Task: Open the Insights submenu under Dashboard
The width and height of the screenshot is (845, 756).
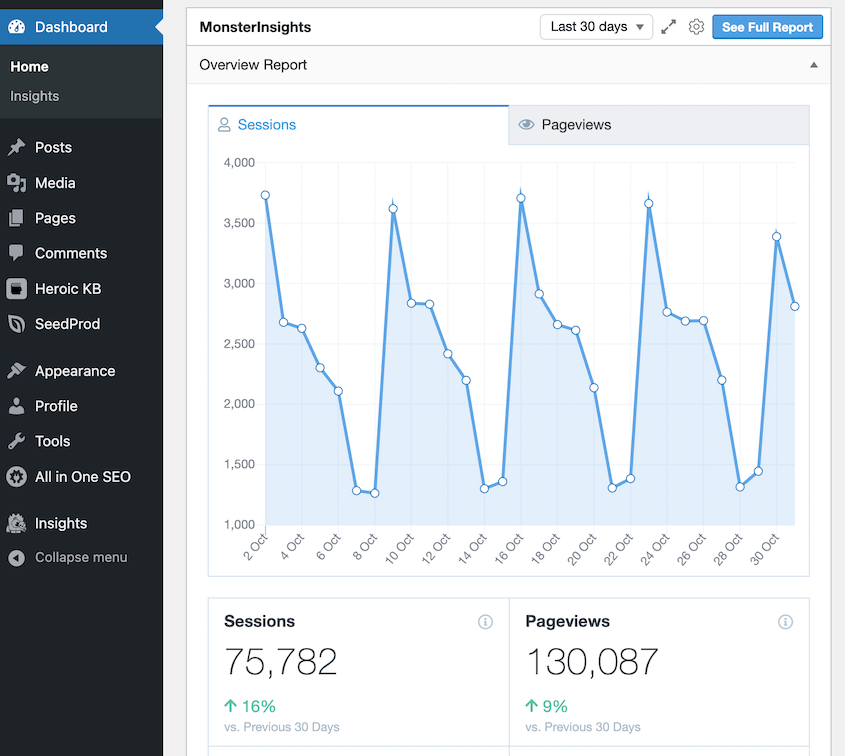Action: [x=34, y=96]
